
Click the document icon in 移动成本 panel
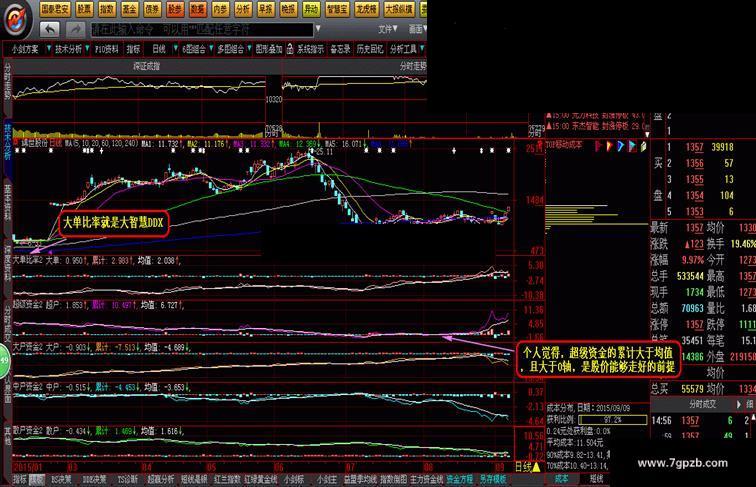pos(643,146)
